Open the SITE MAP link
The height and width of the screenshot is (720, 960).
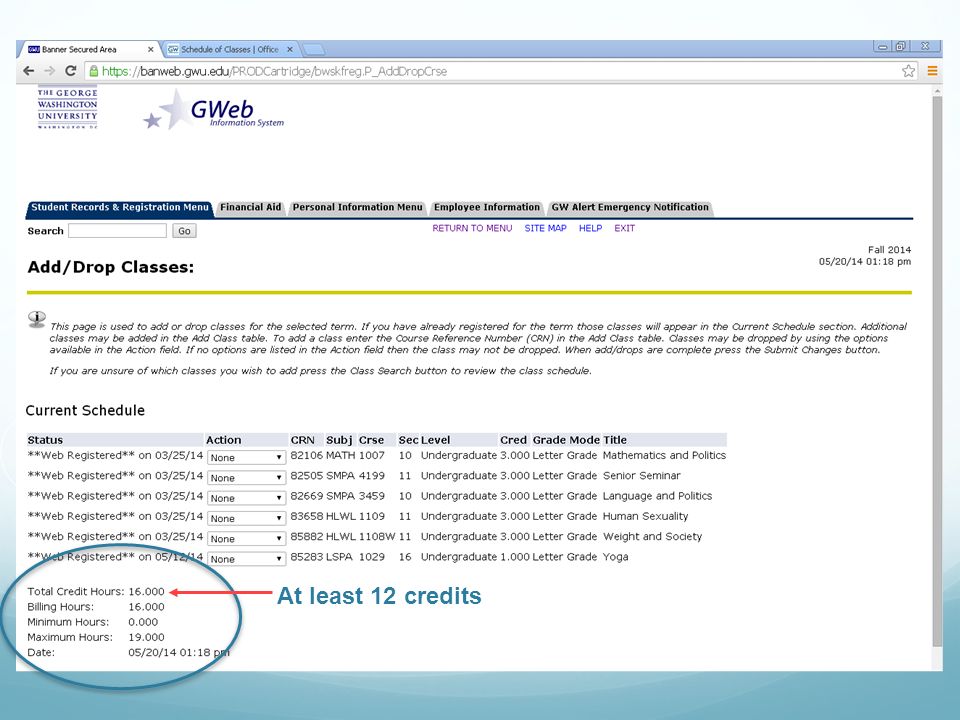click(546, 228)
